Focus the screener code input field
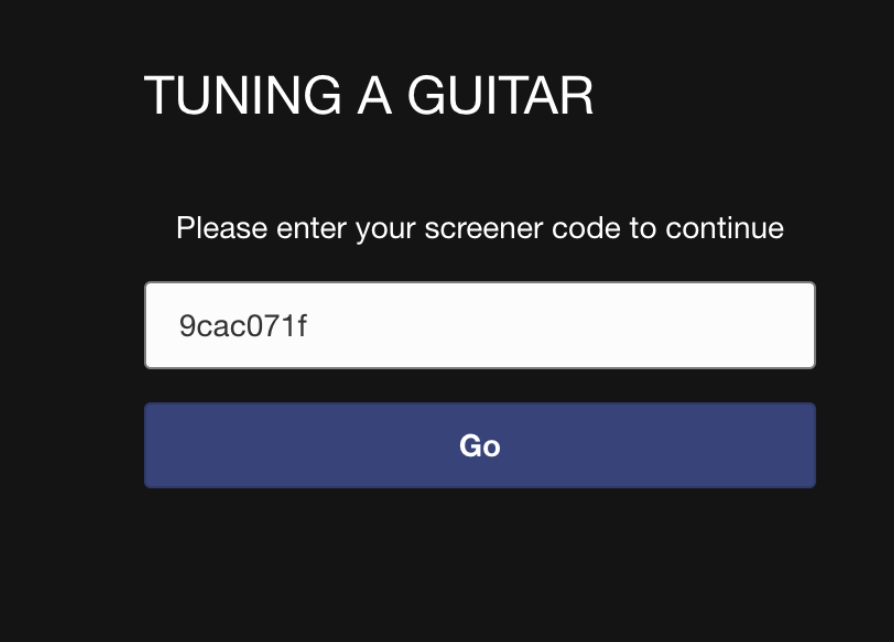894x642 pixels. [x=479, y=326]
